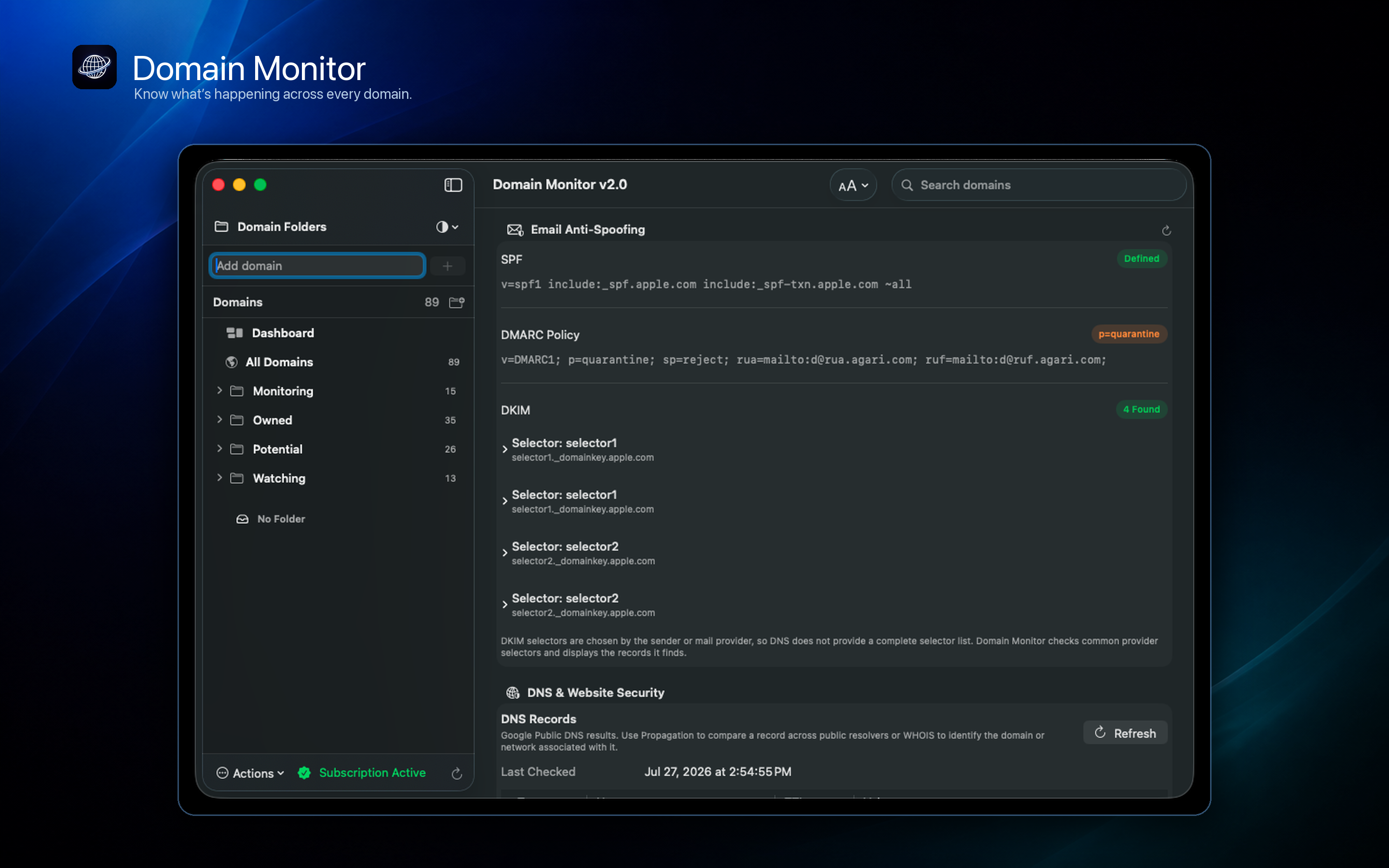Click the Domain Monitor v2.0 title
Image resolution: width=1389 pixels, height=868 pixels.
tap(559, 184)
